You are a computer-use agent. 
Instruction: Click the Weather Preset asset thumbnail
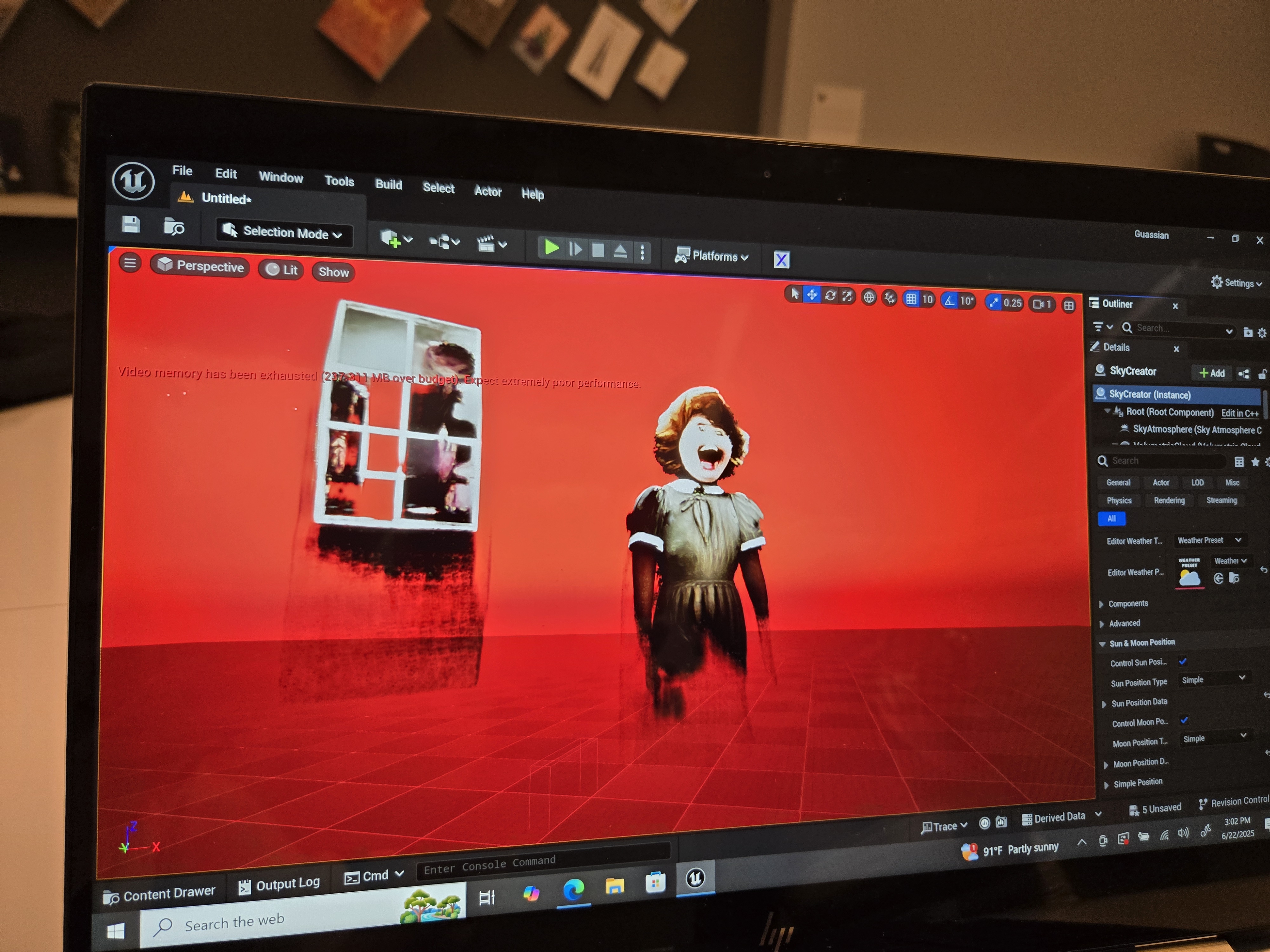tap(1189, 572)
